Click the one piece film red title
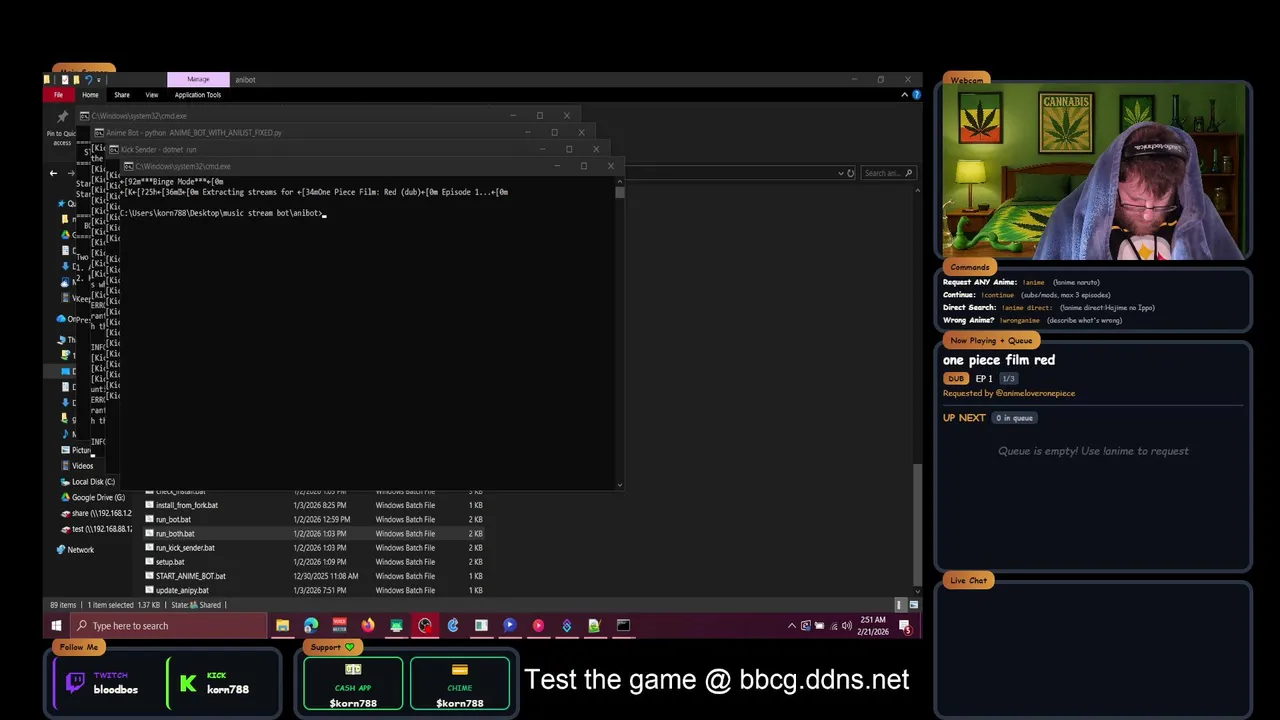 click(x=998, y=360)
